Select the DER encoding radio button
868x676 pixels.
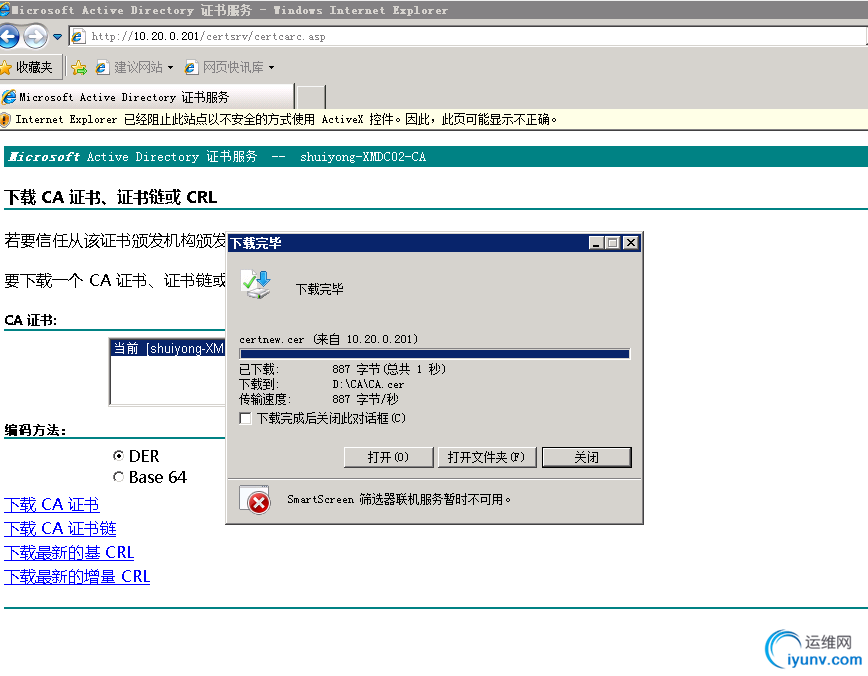coord(118,456)
